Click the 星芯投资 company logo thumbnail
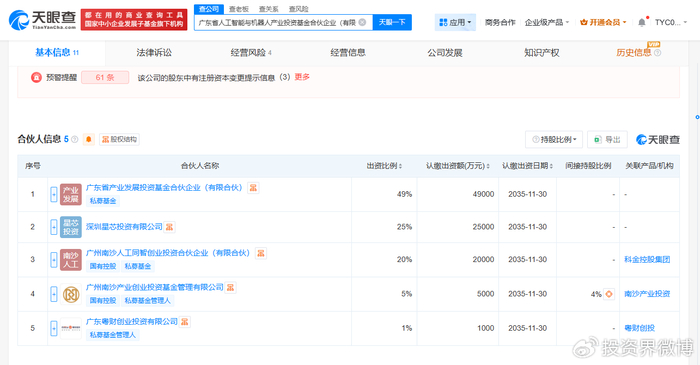Image resolution: width=700 pixels, height=365 pixels. point(71,227)
